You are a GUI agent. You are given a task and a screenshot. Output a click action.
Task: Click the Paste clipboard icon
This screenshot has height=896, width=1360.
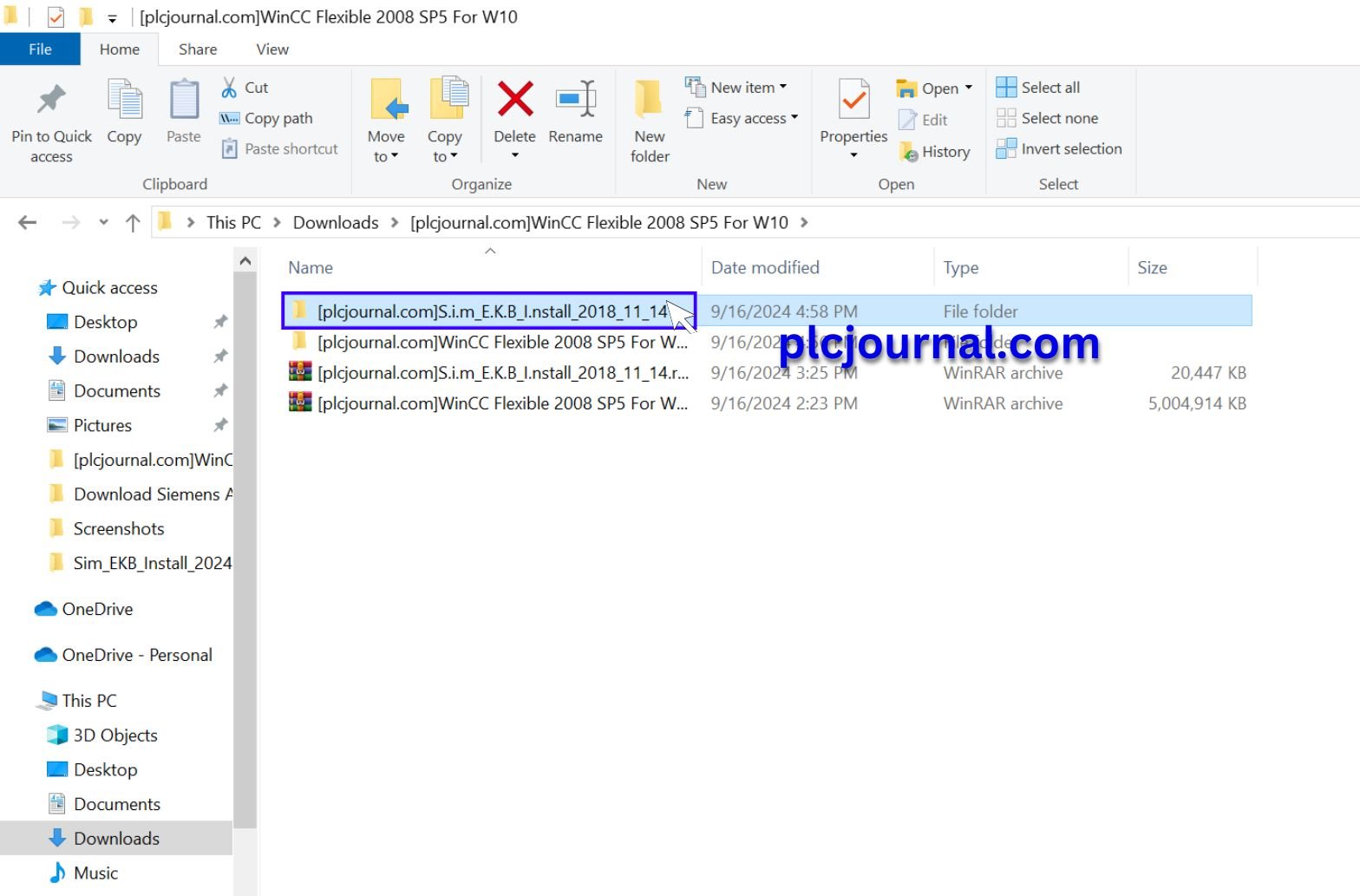(183, 100)
